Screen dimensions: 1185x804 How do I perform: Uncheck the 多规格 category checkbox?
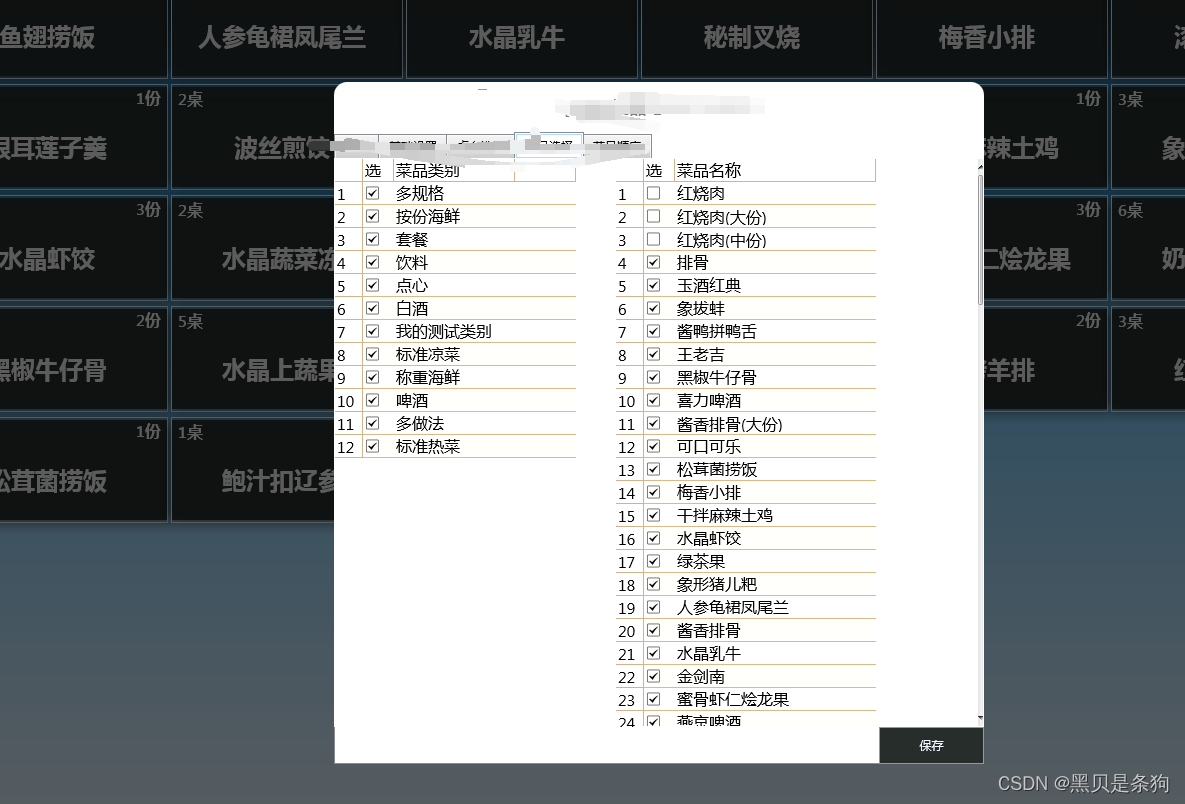point(371,193)
